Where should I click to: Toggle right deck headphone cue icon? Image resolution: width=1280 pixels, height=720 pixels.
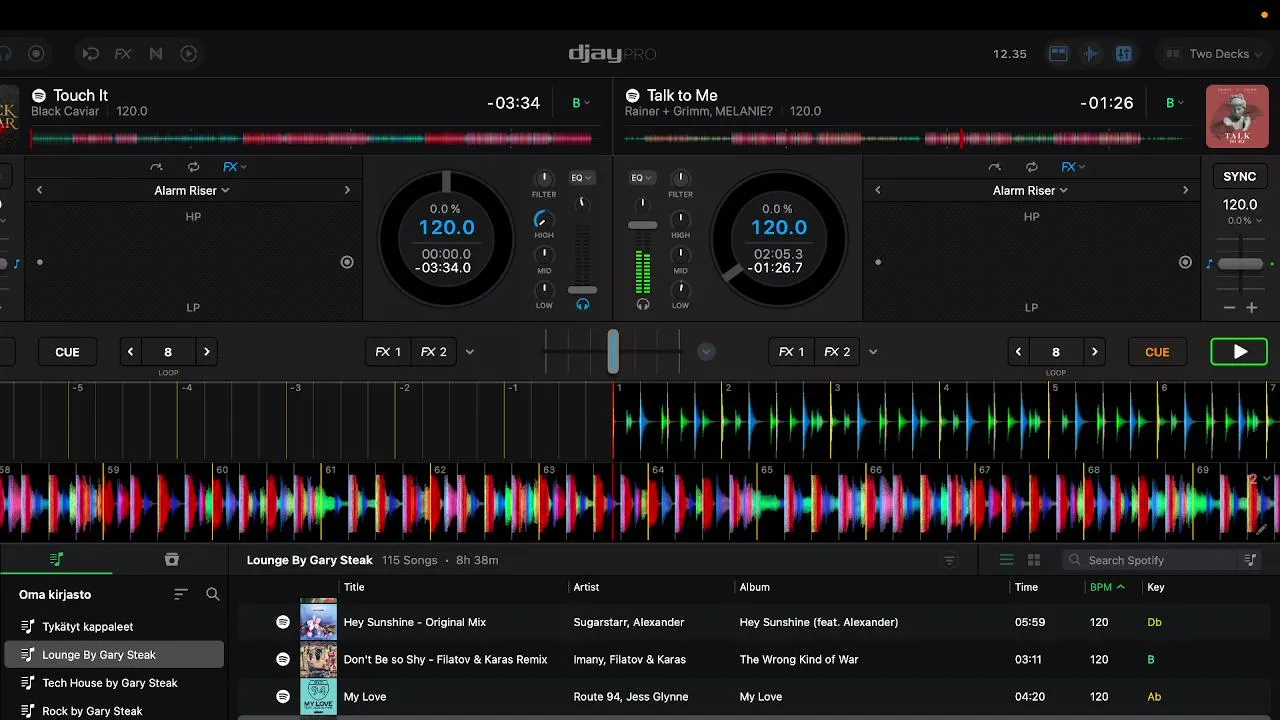(x=643, y=304)
